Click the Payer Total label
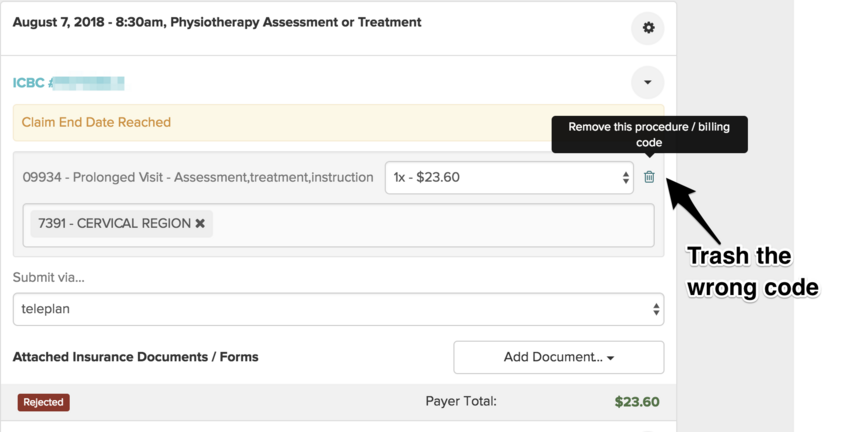The width and height of the screenshot is (850, 432). [x=460, y=401]
